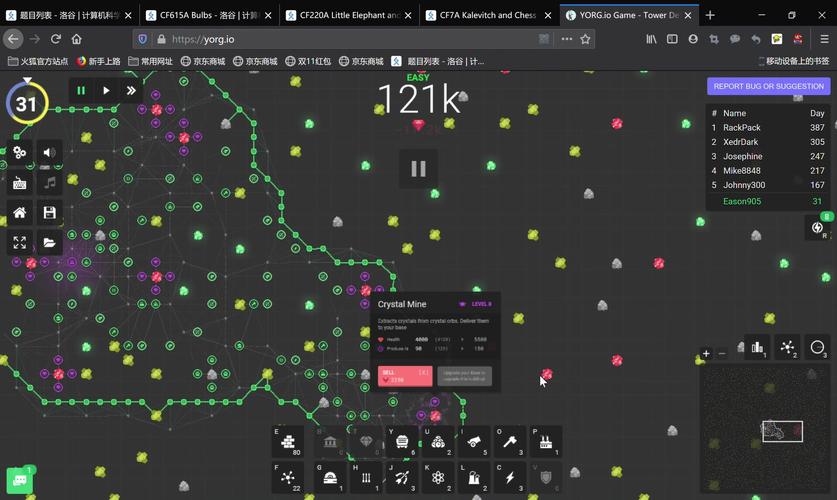Activate the power boost icon (R)
The height and width of the screenshot is (500, 837).
(818, 228)
